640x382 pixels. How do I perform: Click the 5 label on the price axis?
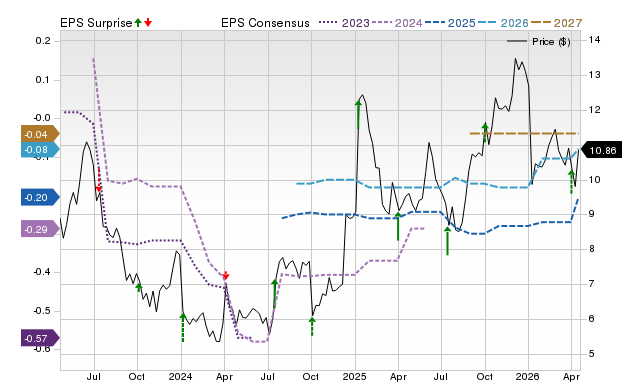point(592,353)
